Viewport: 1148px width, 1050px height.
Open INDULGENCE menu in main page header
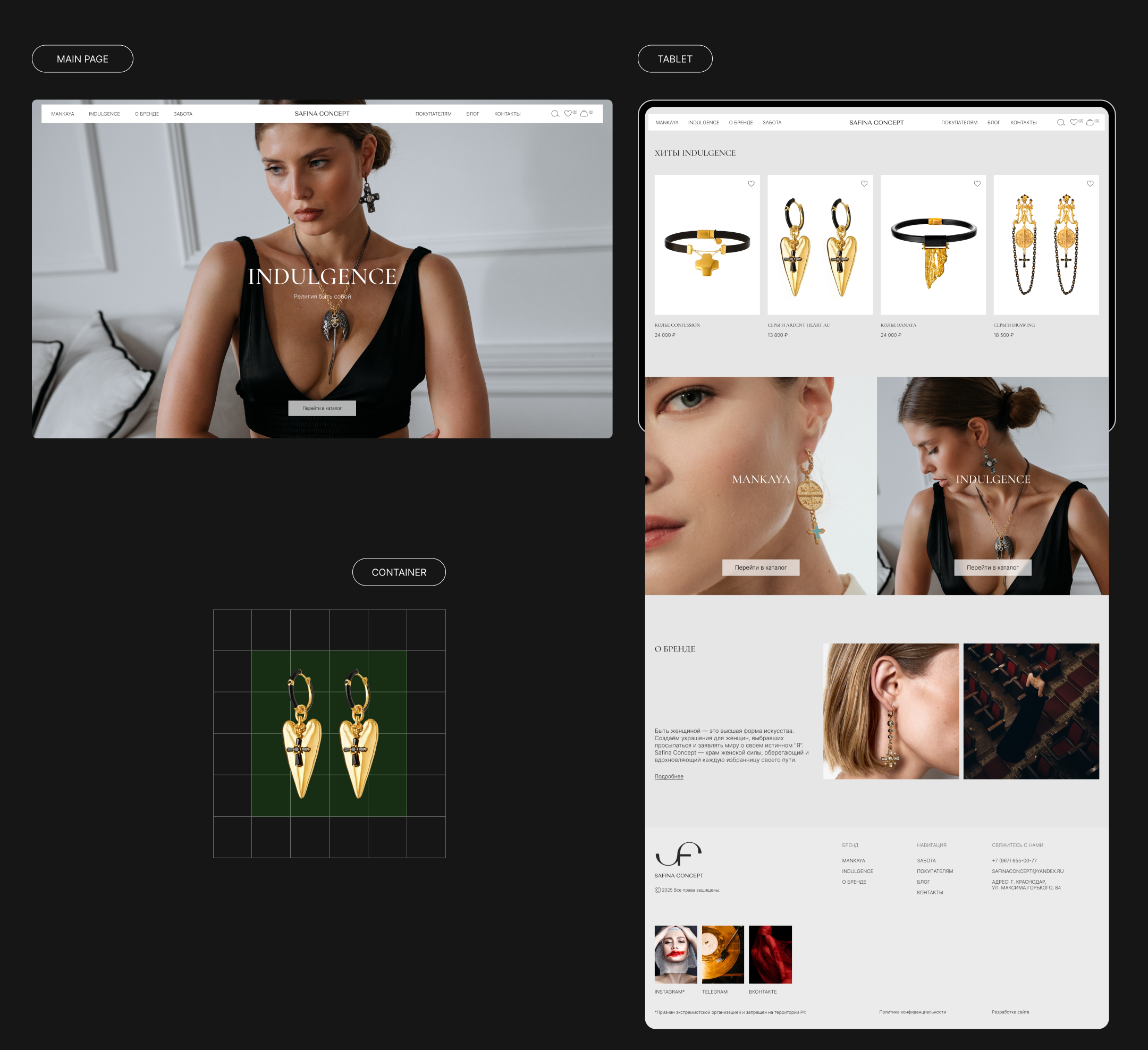(x=104, y=114)
